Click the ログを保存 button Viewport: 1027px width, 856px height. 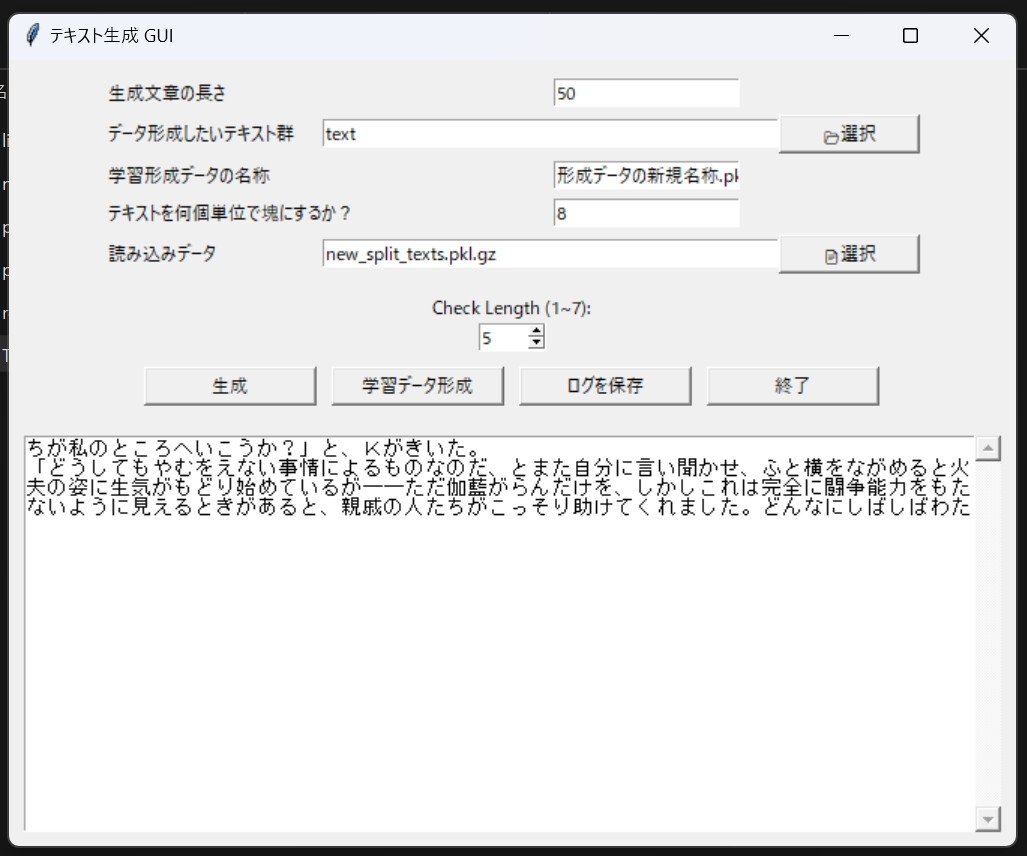[605, 386]
